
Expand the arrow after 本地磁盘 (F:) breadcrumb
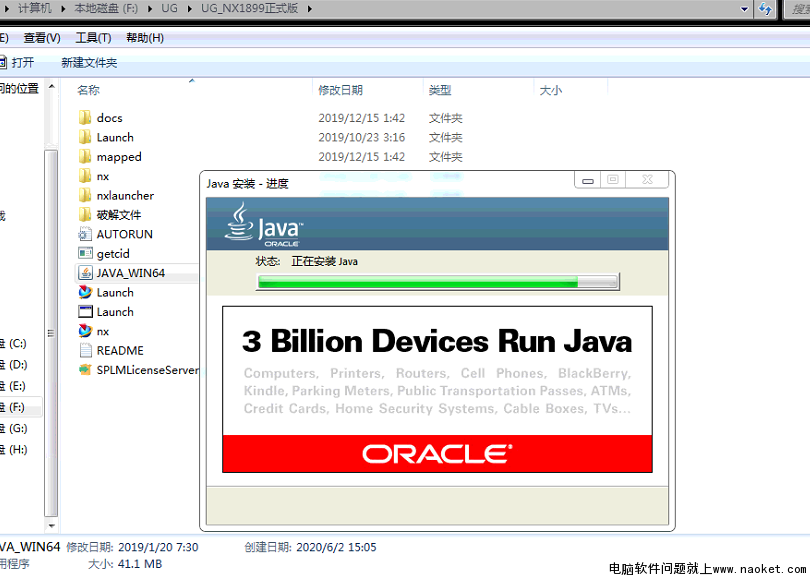tap(150, 9)
